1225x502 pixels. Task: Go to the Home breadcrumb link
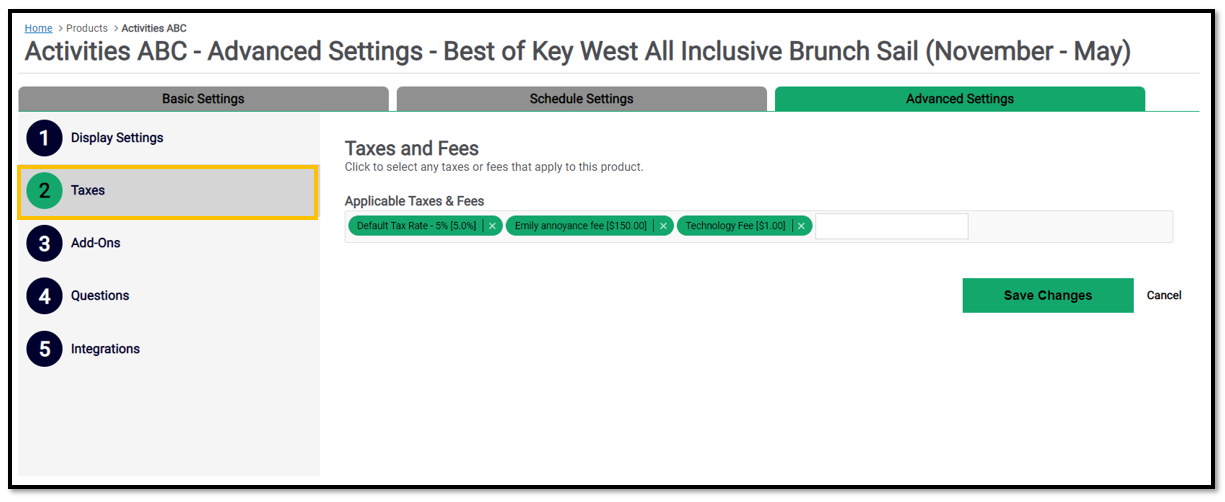tap(38, 28)
